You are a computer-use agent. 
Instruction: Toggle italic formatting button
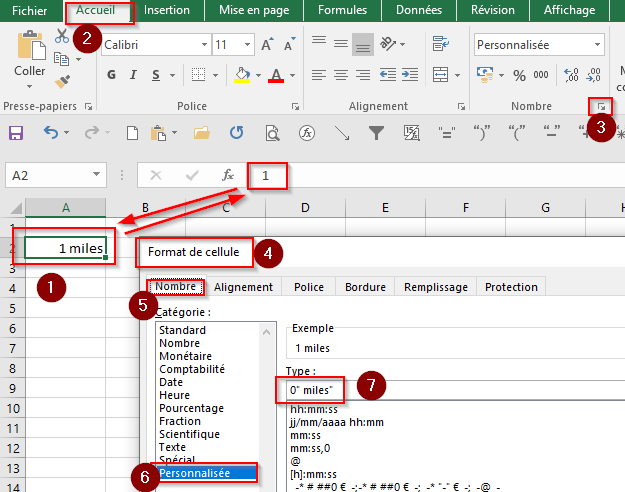click(x=134, y=75)
